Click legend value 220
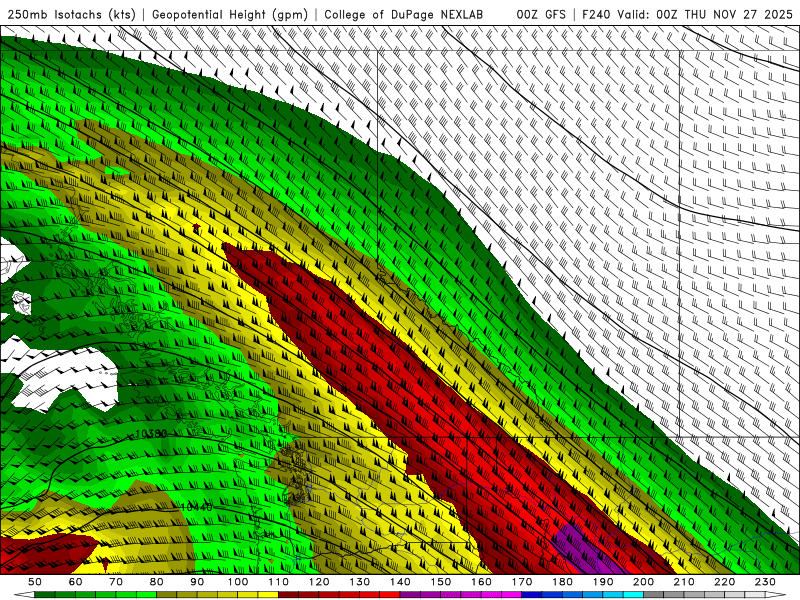The width and height of the screenshot is (800, 600). [724, 582]
